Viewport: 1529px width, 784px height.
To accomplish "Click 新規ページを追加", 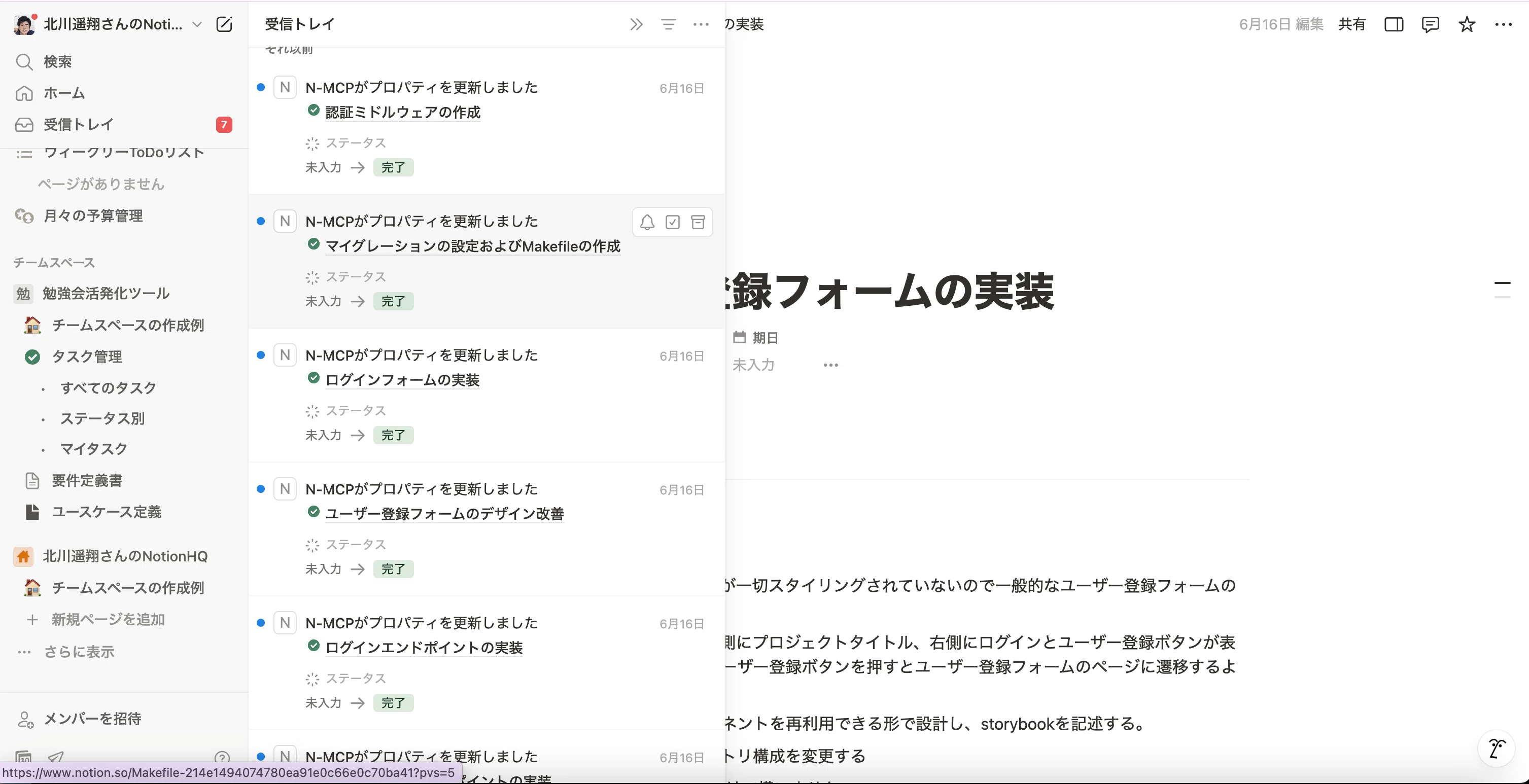I will pyautogui.click(x=124, y=619).
